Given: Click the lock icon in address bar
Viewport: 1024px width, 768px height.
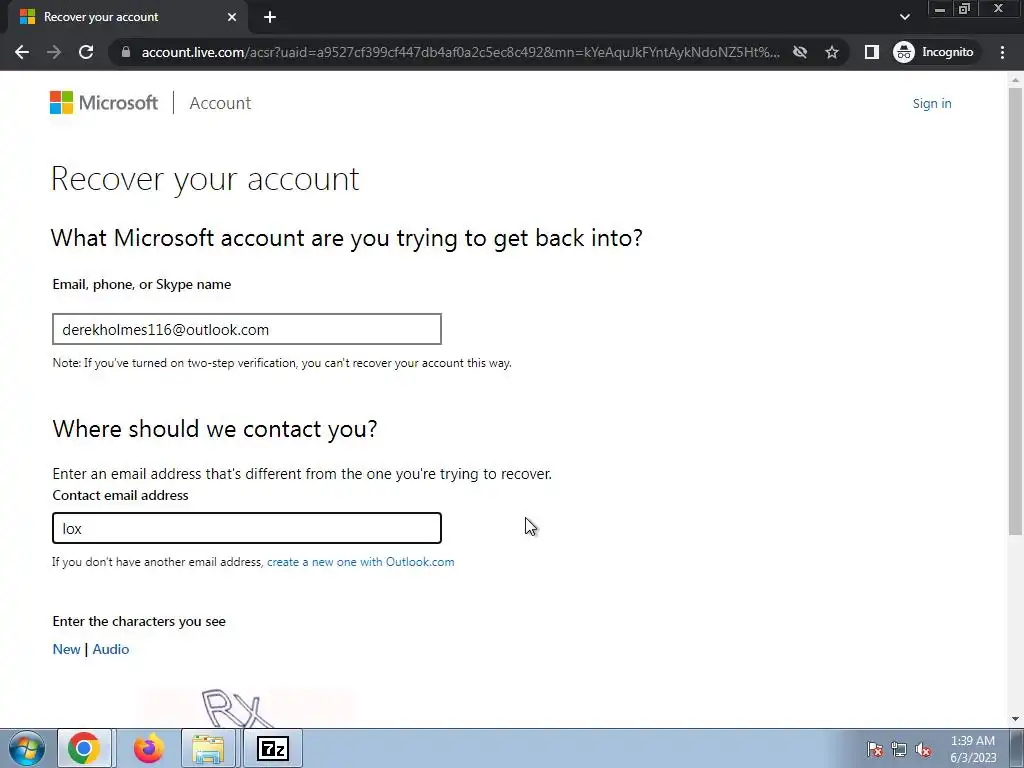Looking at the screenshot, I should (126, 52).
